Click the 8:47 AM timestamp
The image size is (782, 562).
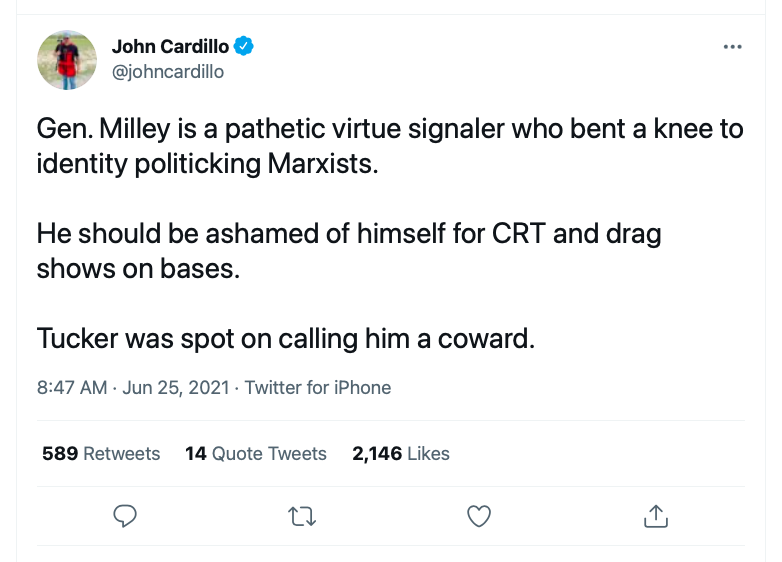coord(71,387)
